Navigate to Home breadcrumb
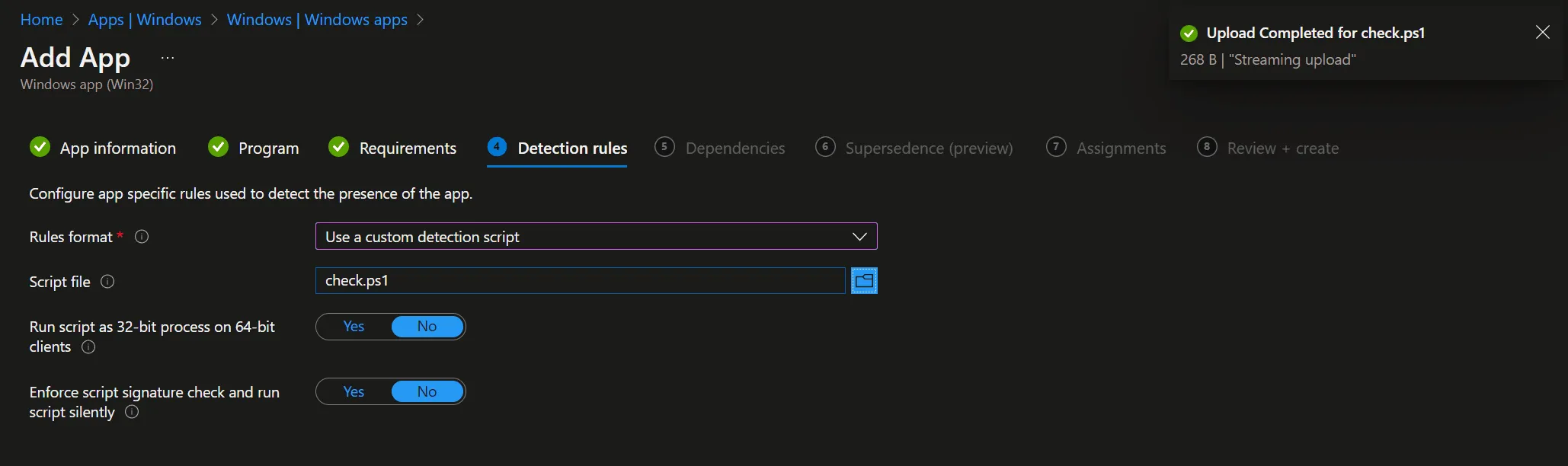Image resolution: width=1568 pixels, height=466 pixels. click(41, 20)
